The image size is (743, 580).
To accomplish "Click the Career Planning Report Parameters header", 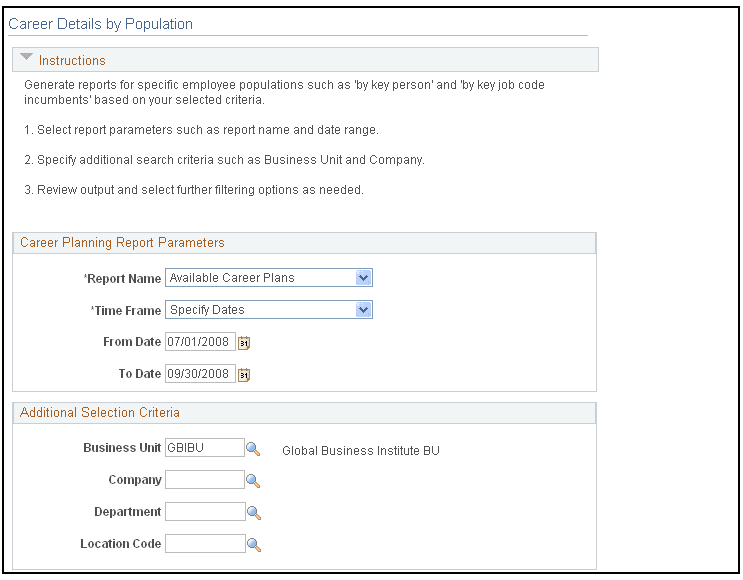I will point(122,243).
